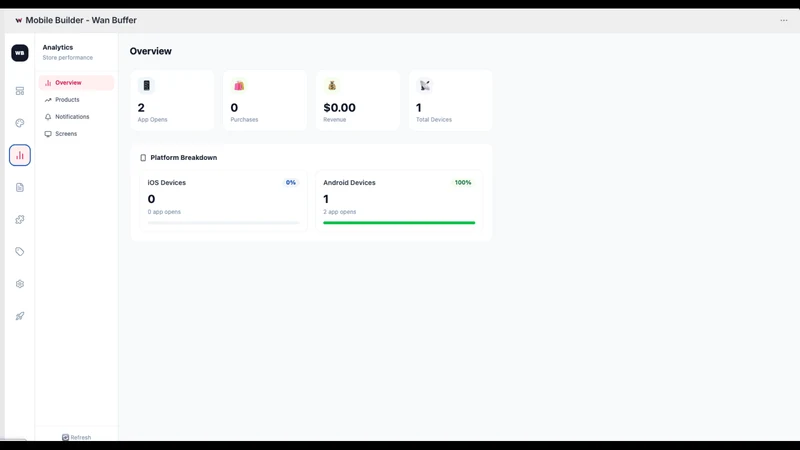Select Overview in Analytics menu
Screen dimensions: 800x450
pyautogui.click(x=76, y=83)
